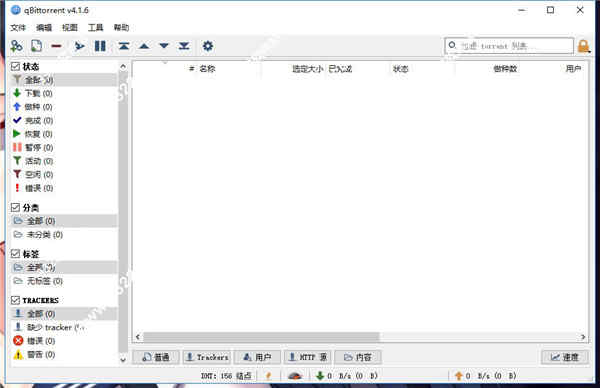
Task: Click the sidebar scroll up arrow
Action: [x=123, y=67]
